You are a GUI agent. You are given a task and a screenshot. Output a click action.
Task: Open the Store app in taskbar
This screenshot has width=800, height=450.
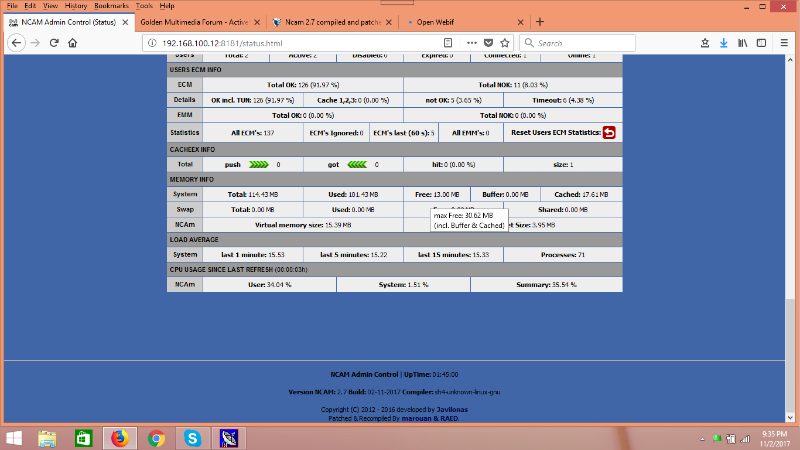pyautogui.click(x=84, y=438)
